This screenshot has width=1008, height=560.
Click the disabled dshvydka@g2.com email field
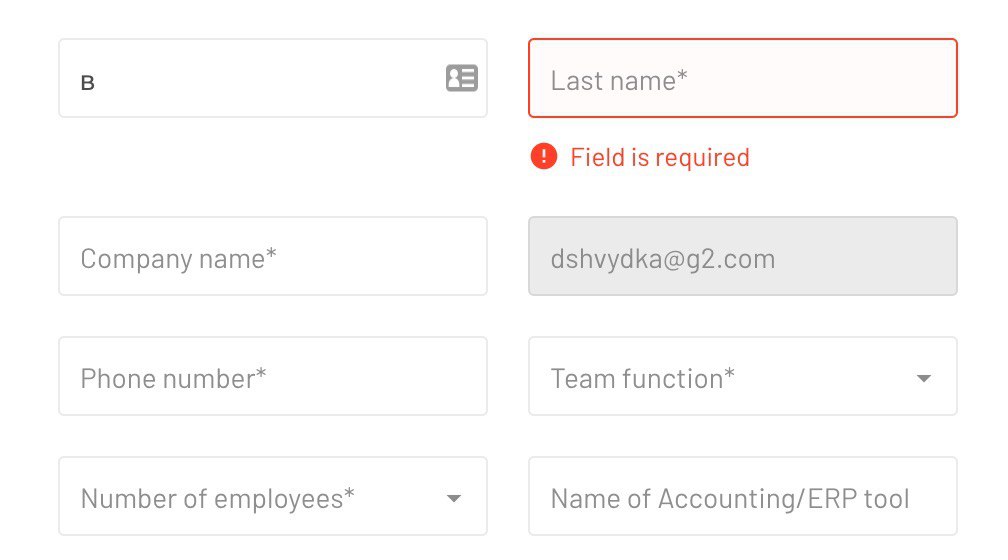pyautogui.click(x=742, y=256)
